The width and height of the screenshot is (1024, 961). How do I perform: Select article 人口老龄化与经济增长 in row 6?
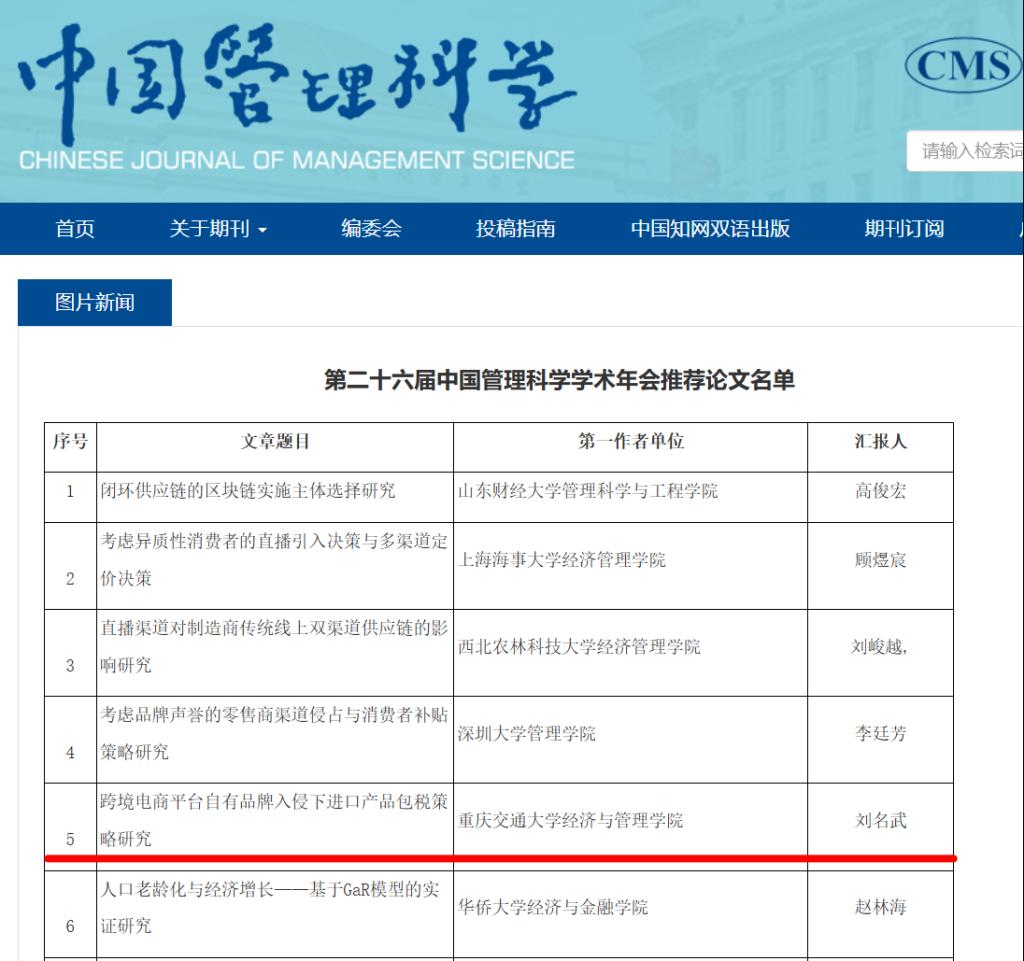268,889
